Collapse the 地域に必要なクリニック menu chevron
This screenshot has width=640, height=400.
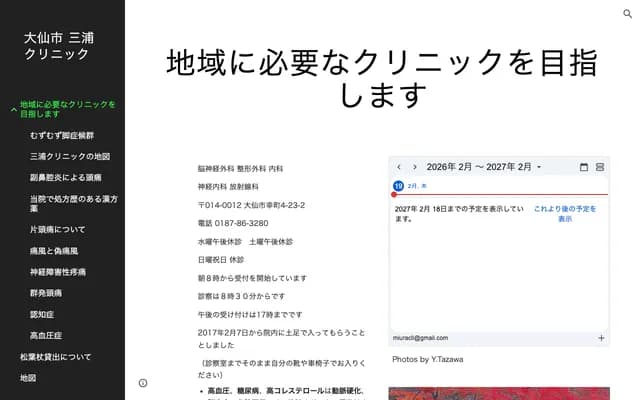click(12, 108)
